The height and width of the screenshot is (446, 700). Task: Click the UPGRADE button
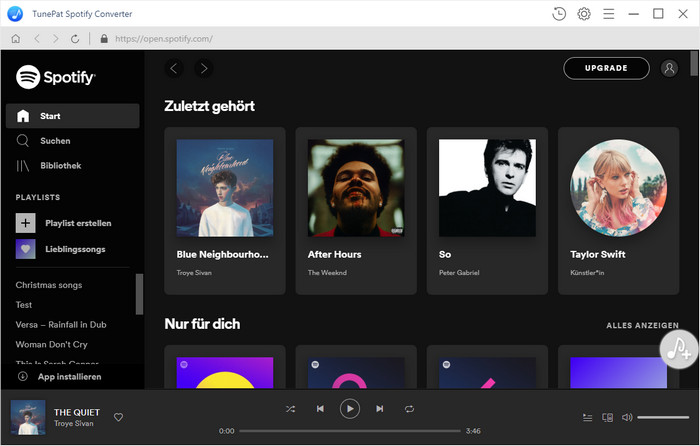[x=606, y=68]
